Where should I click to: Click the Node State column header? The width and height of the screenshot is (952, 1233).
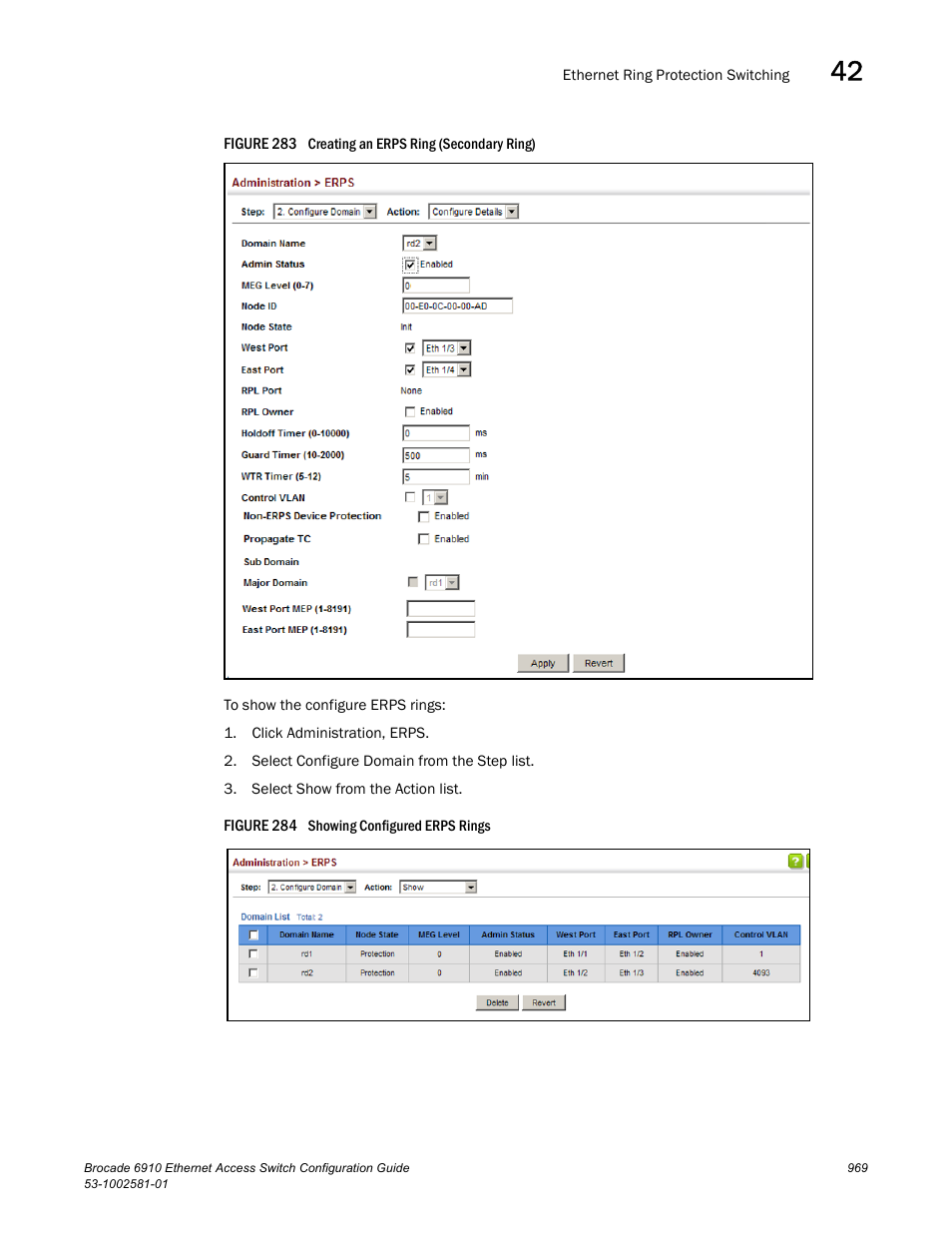(x=377, y=935)
